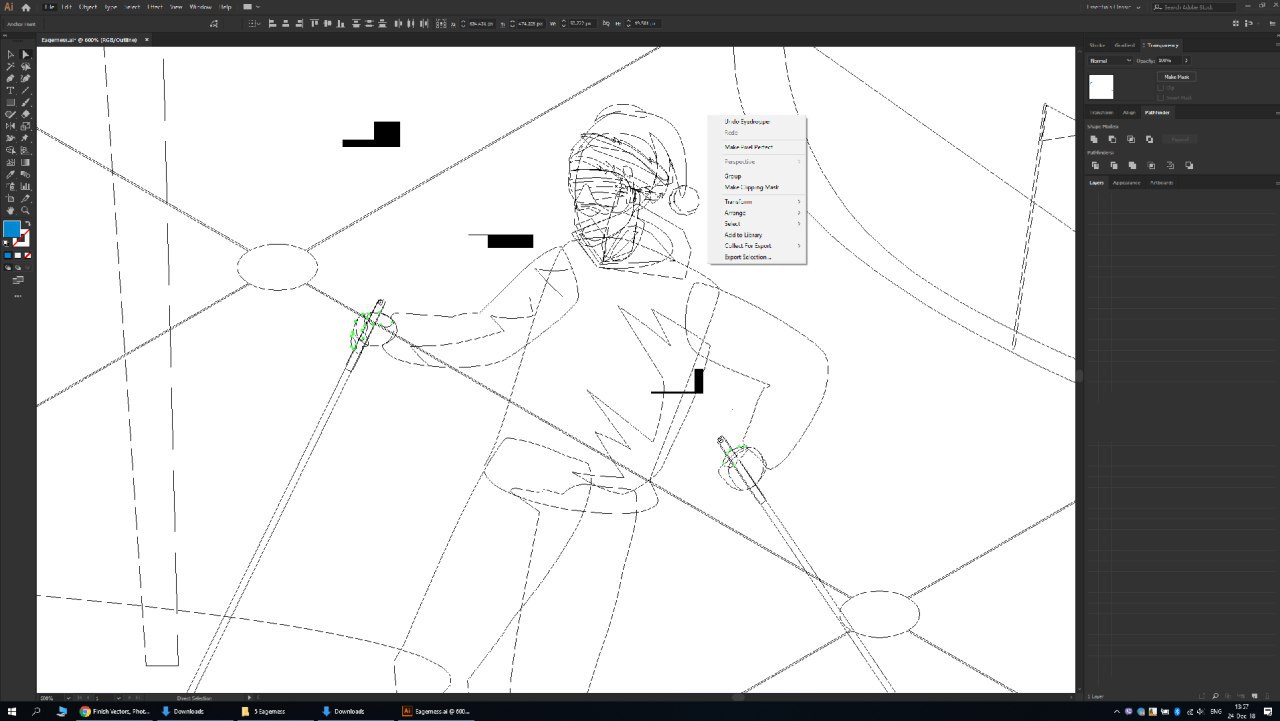Click the Unite shape mode in Pathfinder

click(1095, 139)
